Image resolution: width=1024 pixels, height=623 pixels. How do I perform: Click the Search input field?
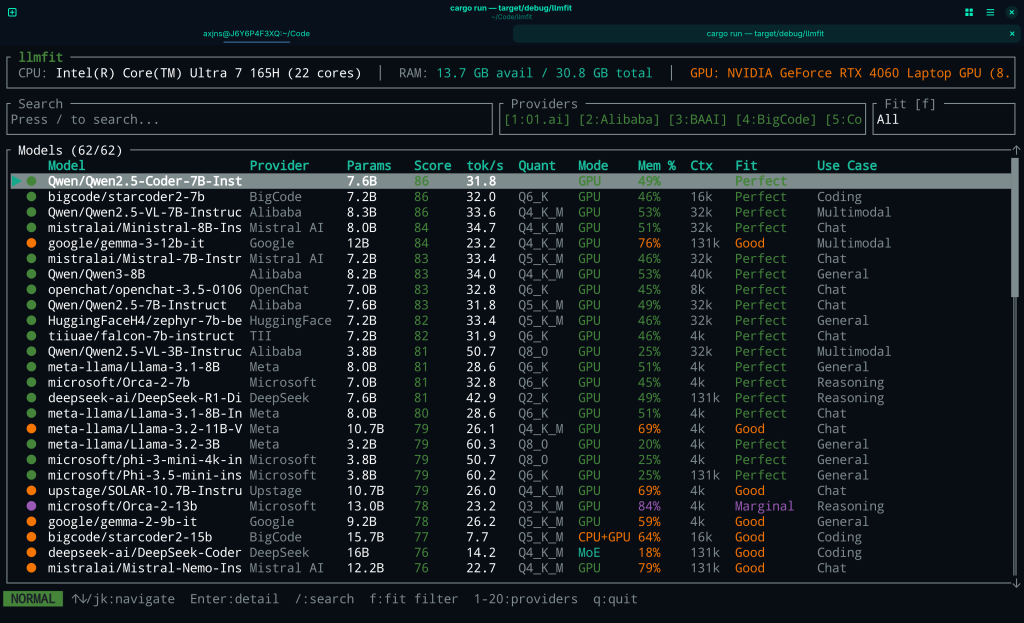tap(250, 120)
